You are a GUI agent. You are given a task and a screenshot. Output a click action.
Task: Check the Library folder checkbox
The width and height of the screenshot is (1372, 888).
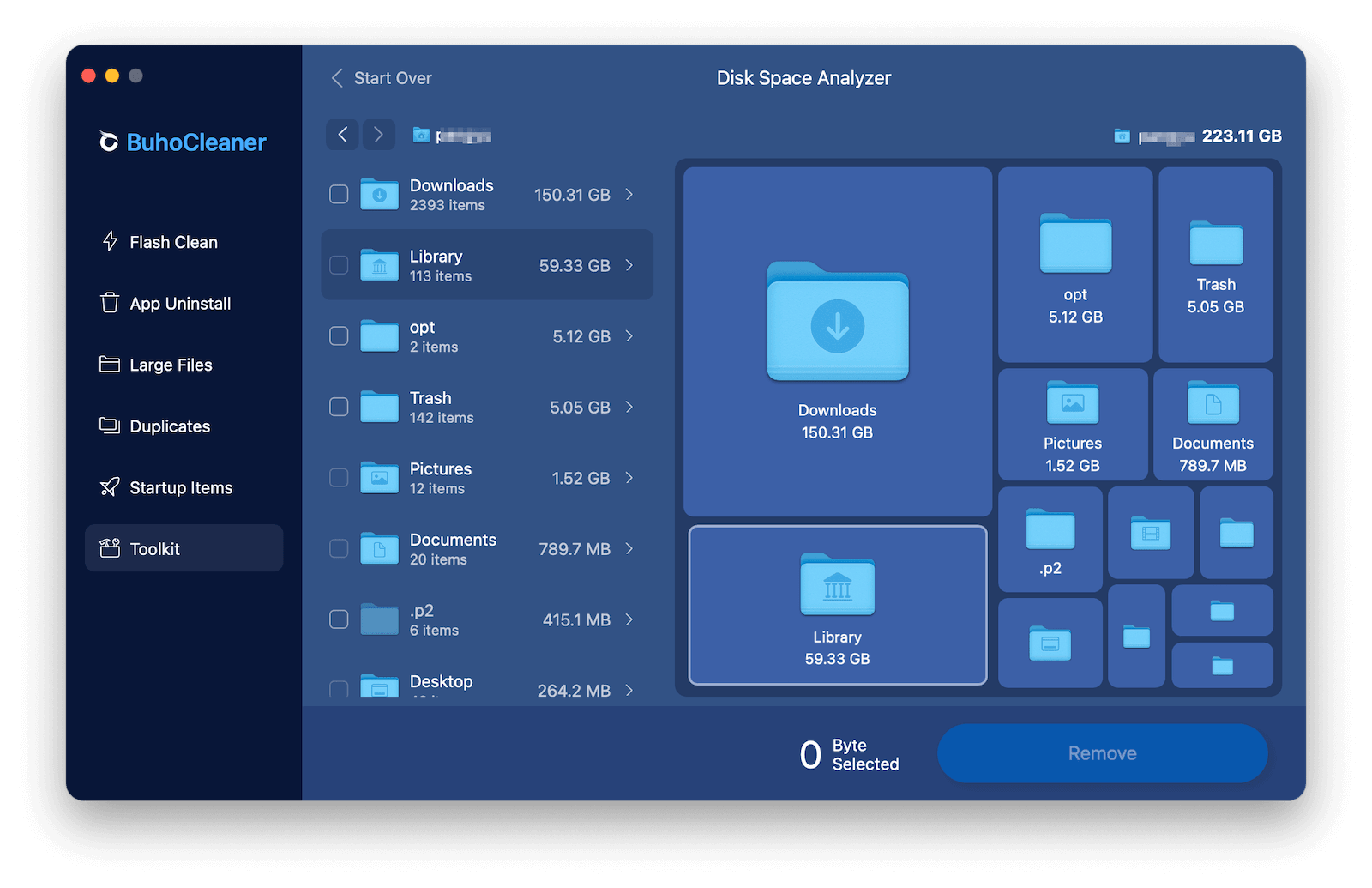(x=338, y=265)
